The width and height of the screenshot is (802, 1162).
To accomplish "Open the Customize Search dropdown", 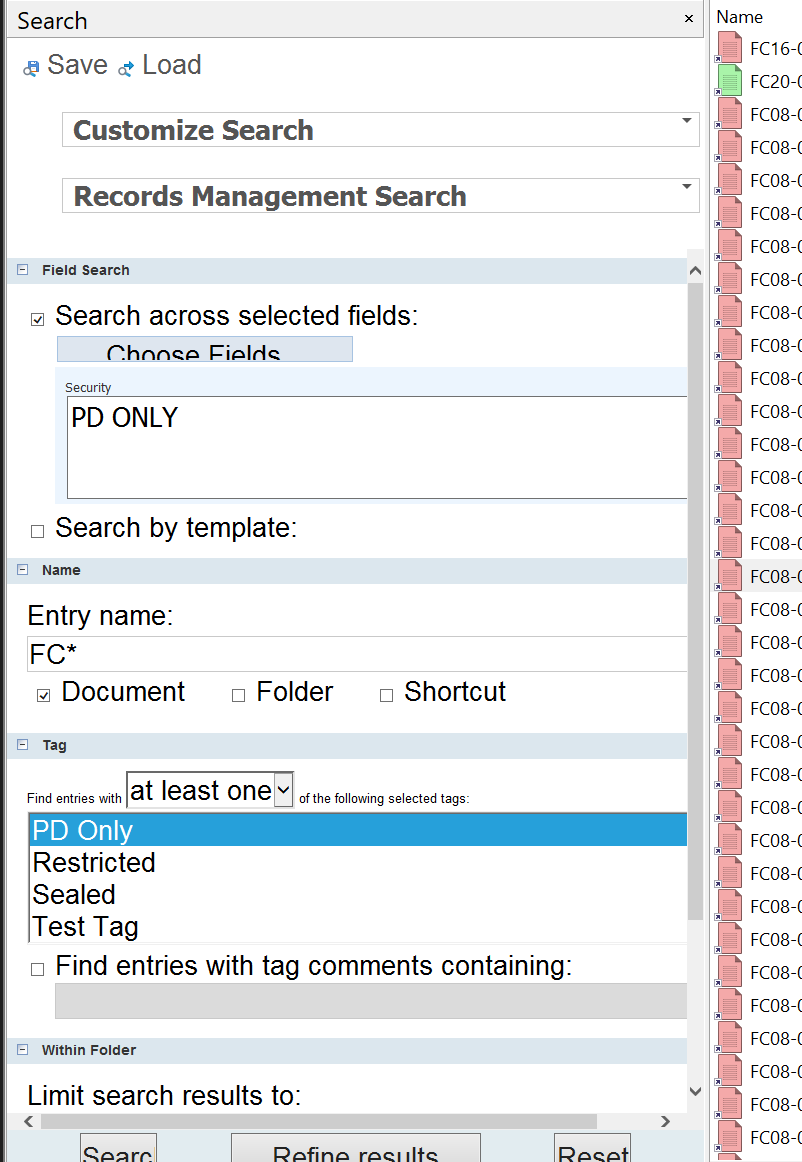I will [686, 122].
